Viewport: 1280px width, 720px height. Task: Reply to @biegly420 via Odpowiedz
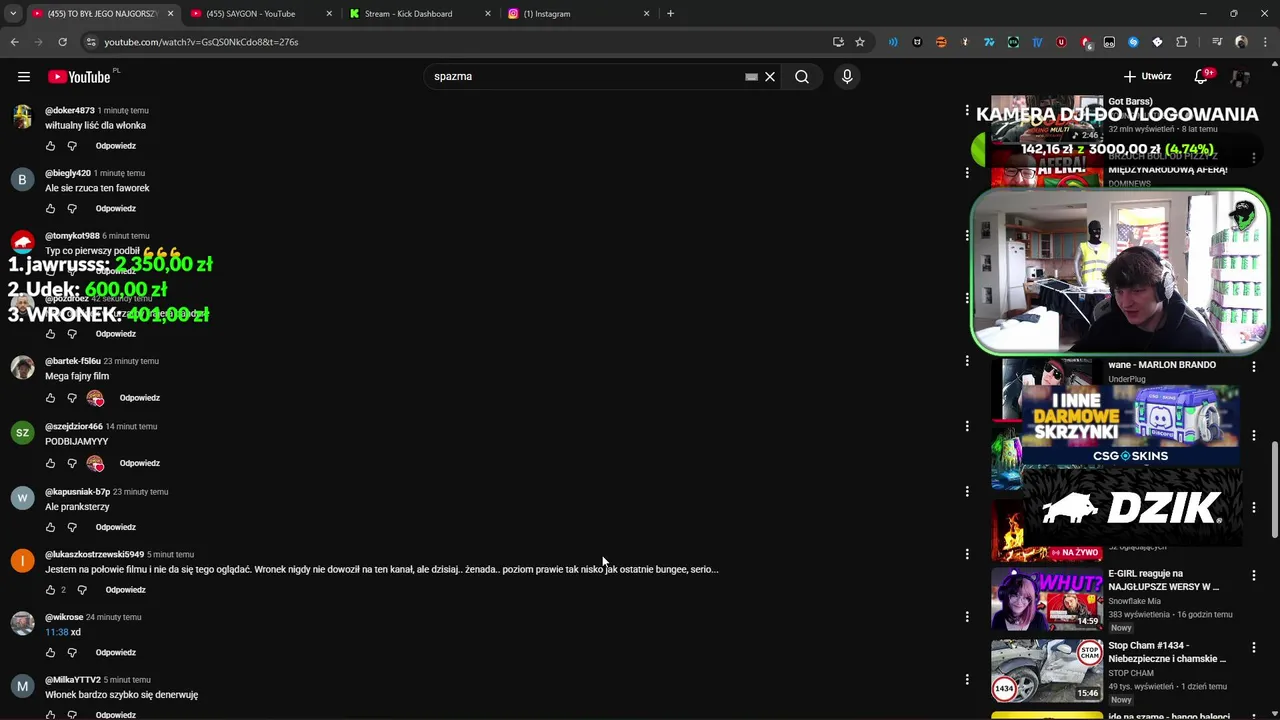point(116,209)
